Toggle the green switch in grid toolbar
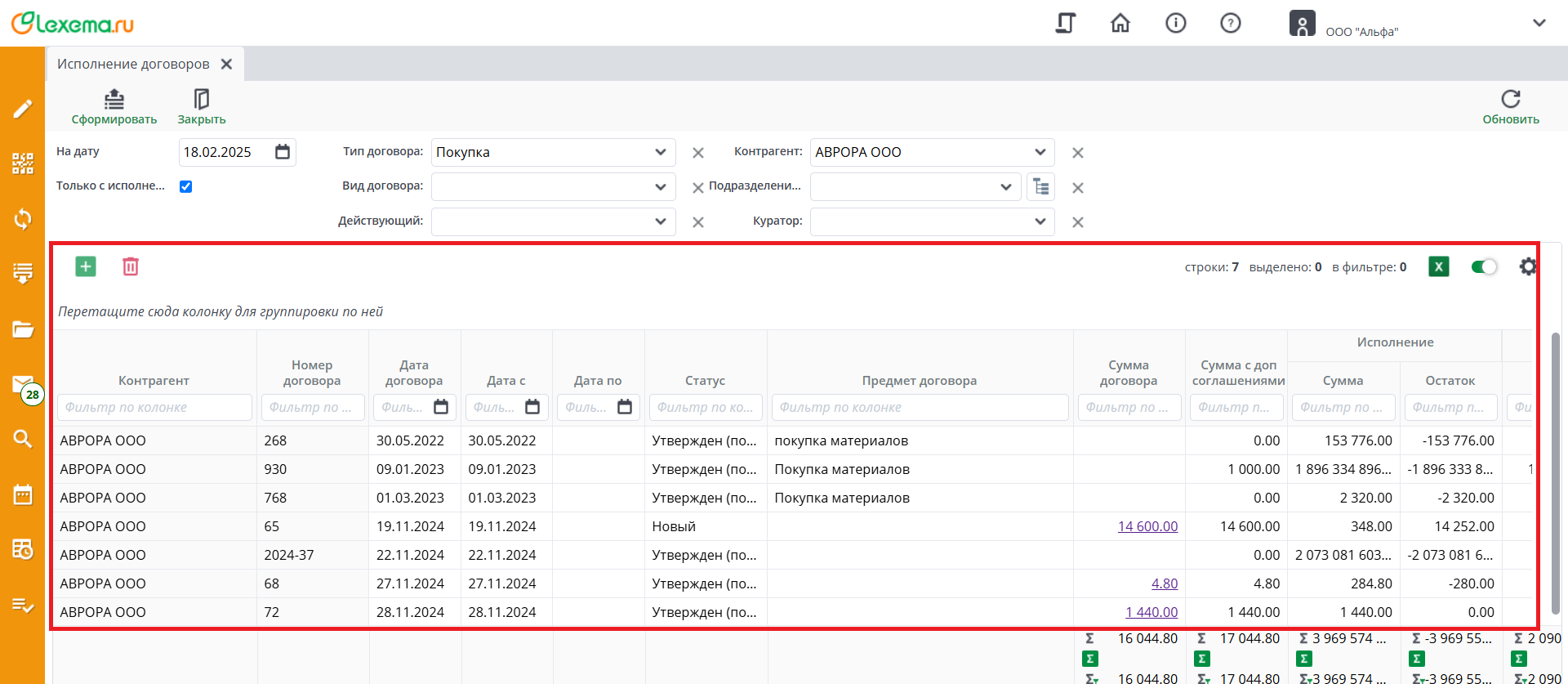1568x684 pixels. coord(1483,266)
